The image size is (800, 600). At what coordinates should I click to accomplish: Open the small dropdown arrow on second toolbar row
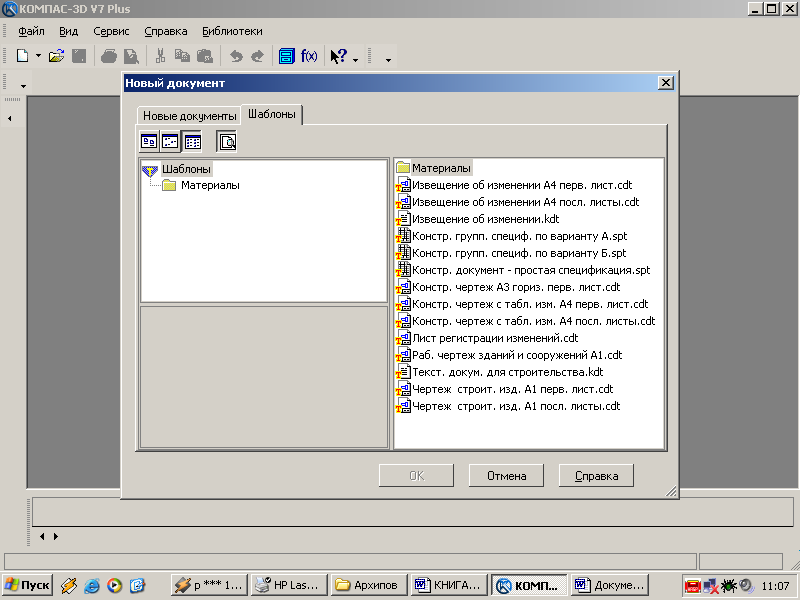click(23, 86)
